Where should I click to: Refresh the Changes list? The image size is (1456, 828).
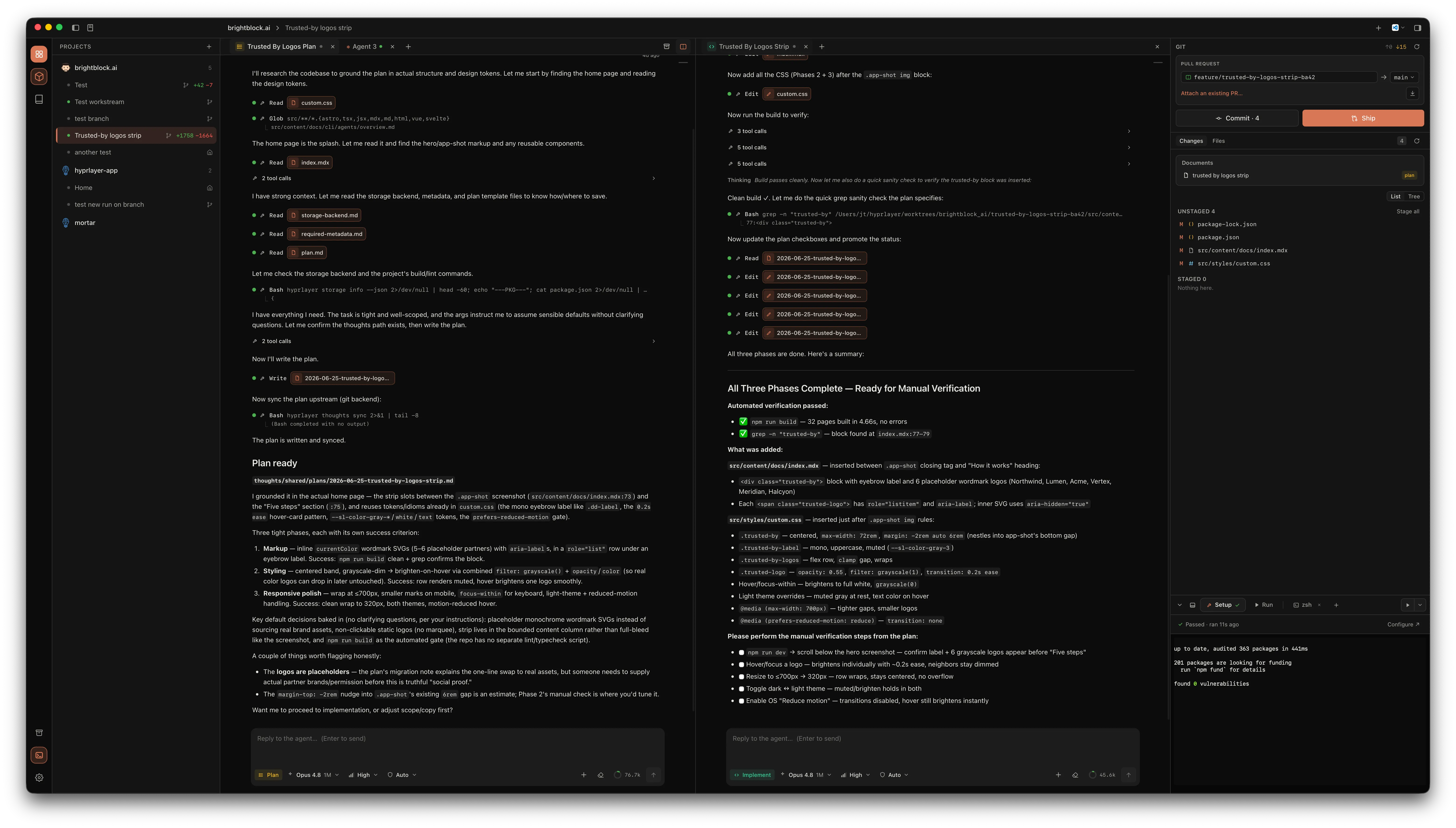click(x=1417, y=141)
